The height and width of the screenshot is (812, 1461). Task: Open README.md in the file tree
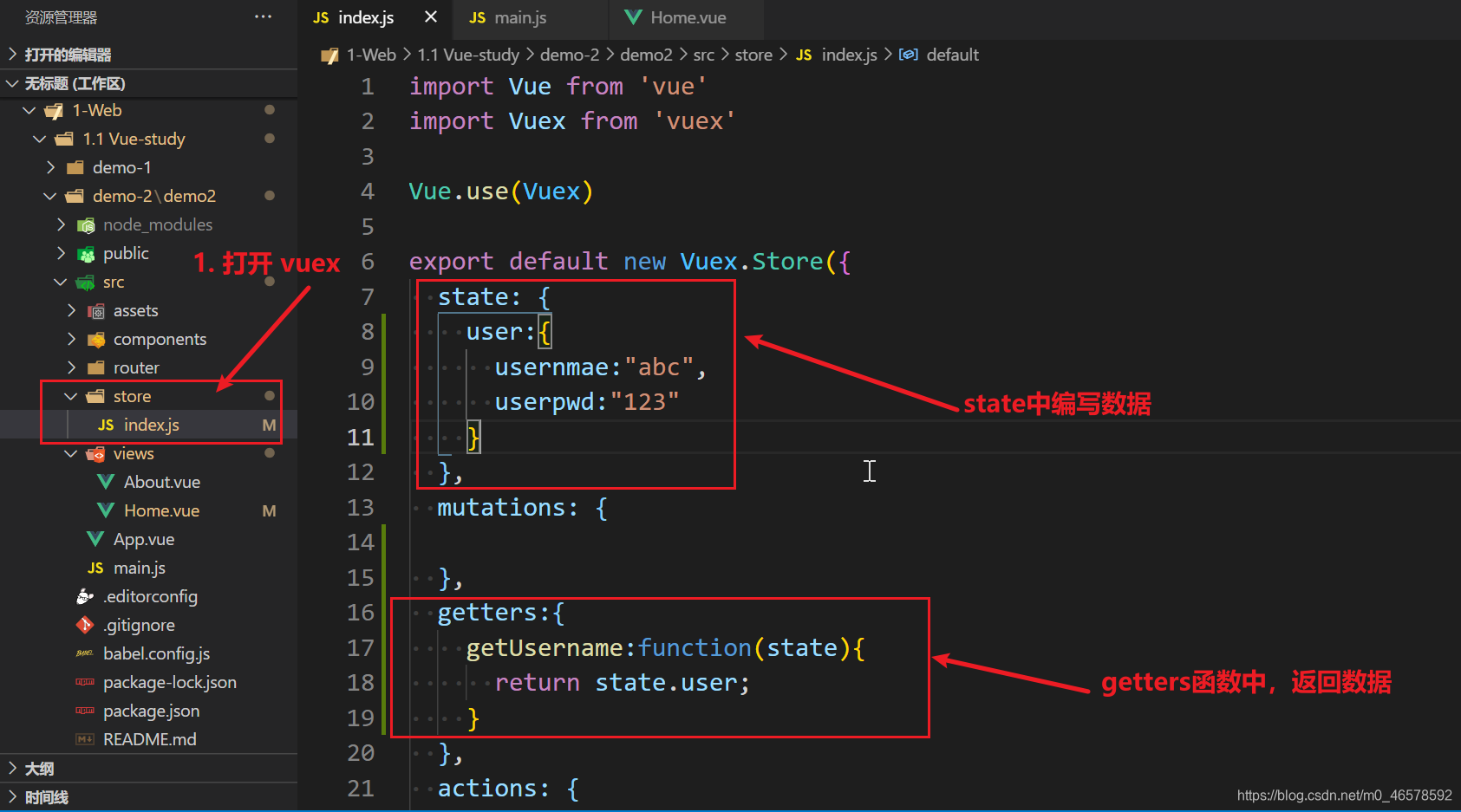pyautogui.click(x=148, y=739)
